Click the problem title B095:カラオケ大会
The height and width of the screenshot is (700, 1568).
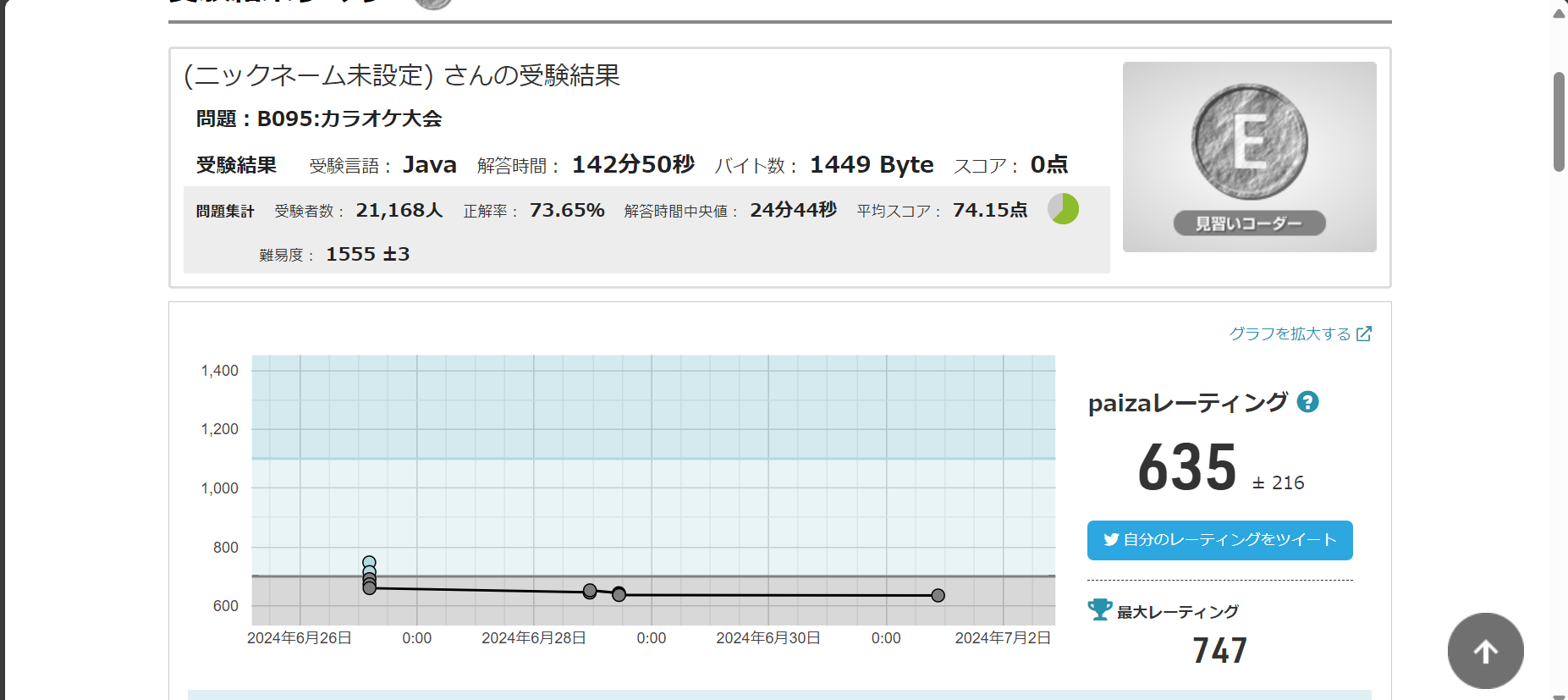[x=349, y=119]
